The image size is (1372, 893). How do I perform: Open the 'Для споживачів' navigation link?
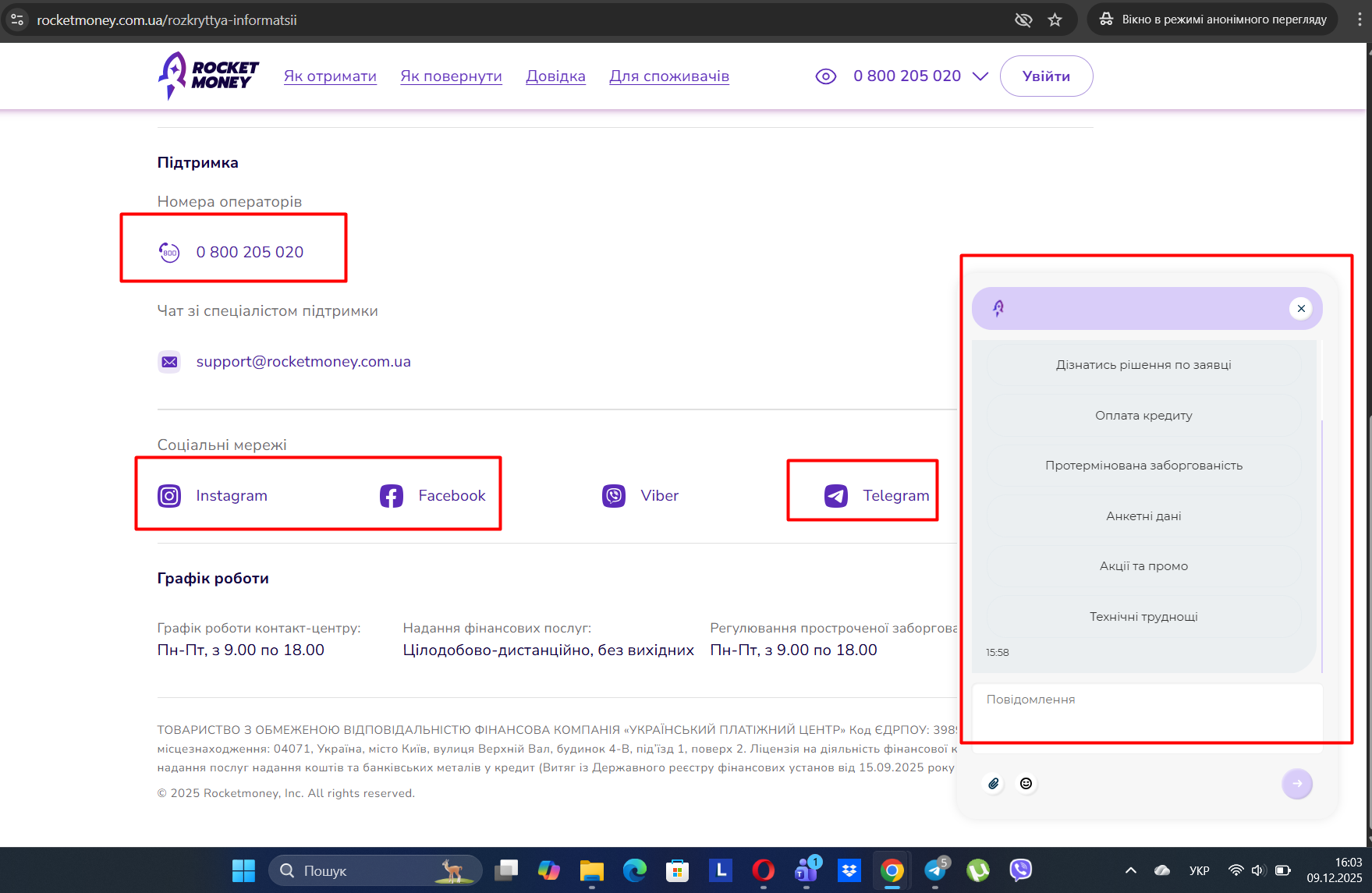click(669, 76)
